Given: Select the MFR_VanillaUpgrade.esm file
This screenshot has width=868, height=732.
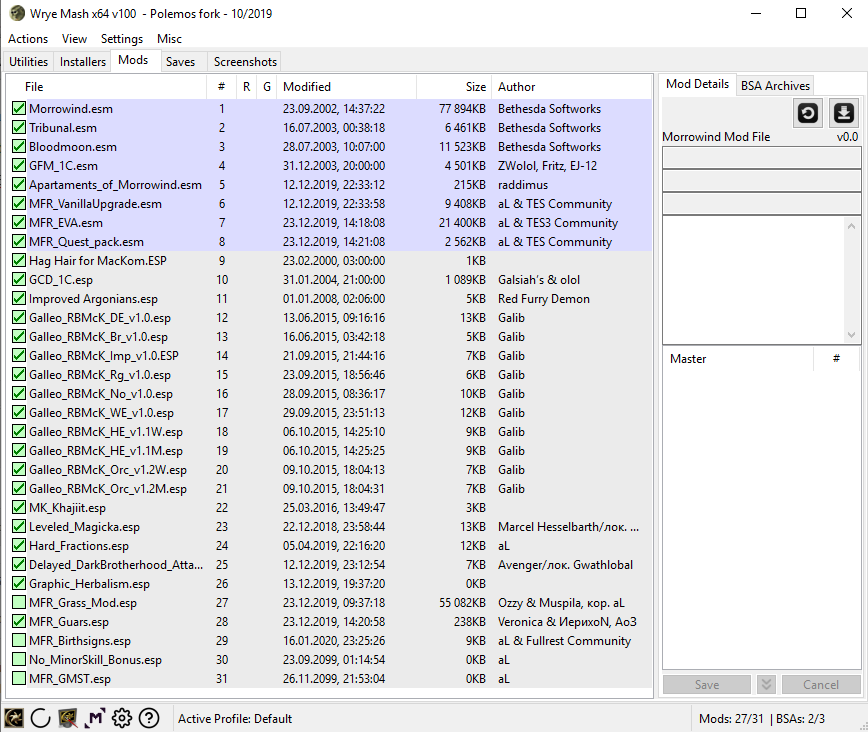Looking at the screenshot, I should (95, 204).
